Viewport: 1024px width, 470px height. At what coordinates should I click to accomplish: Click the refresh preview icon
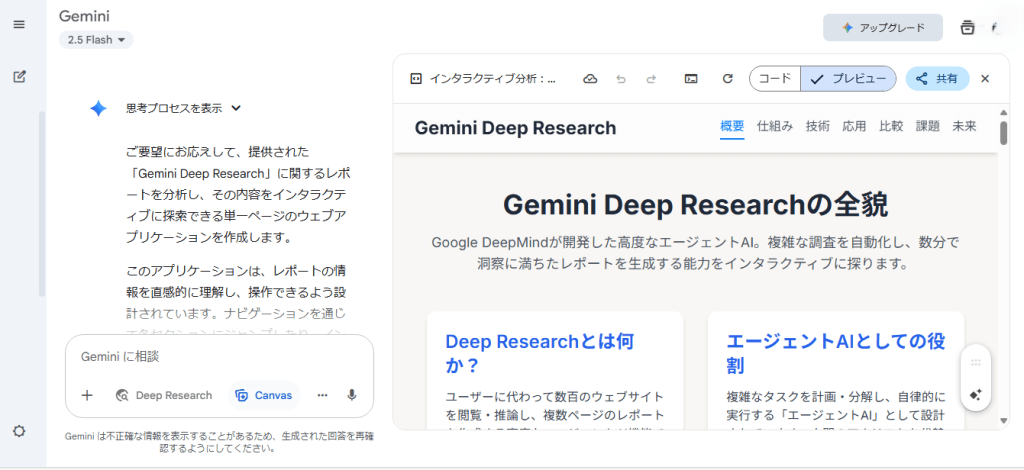[728, 79]
